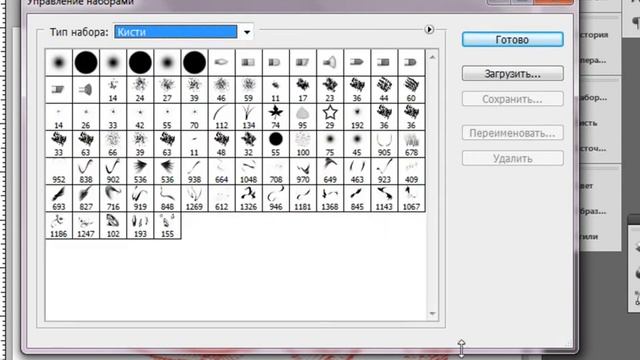Click the Загрузить... button

tap(513, 74)
